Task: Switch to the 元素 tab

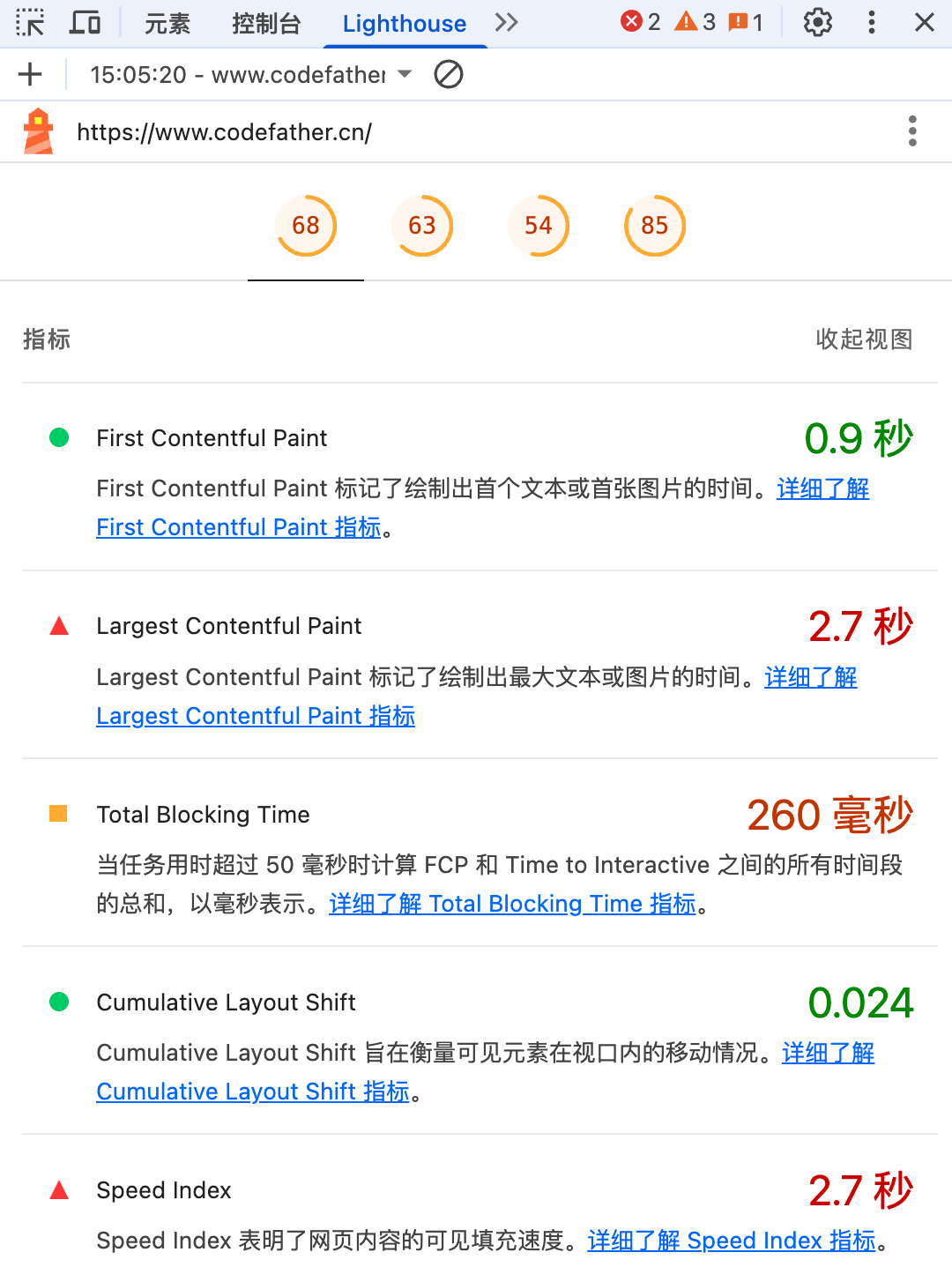Action: coord(167,24)
